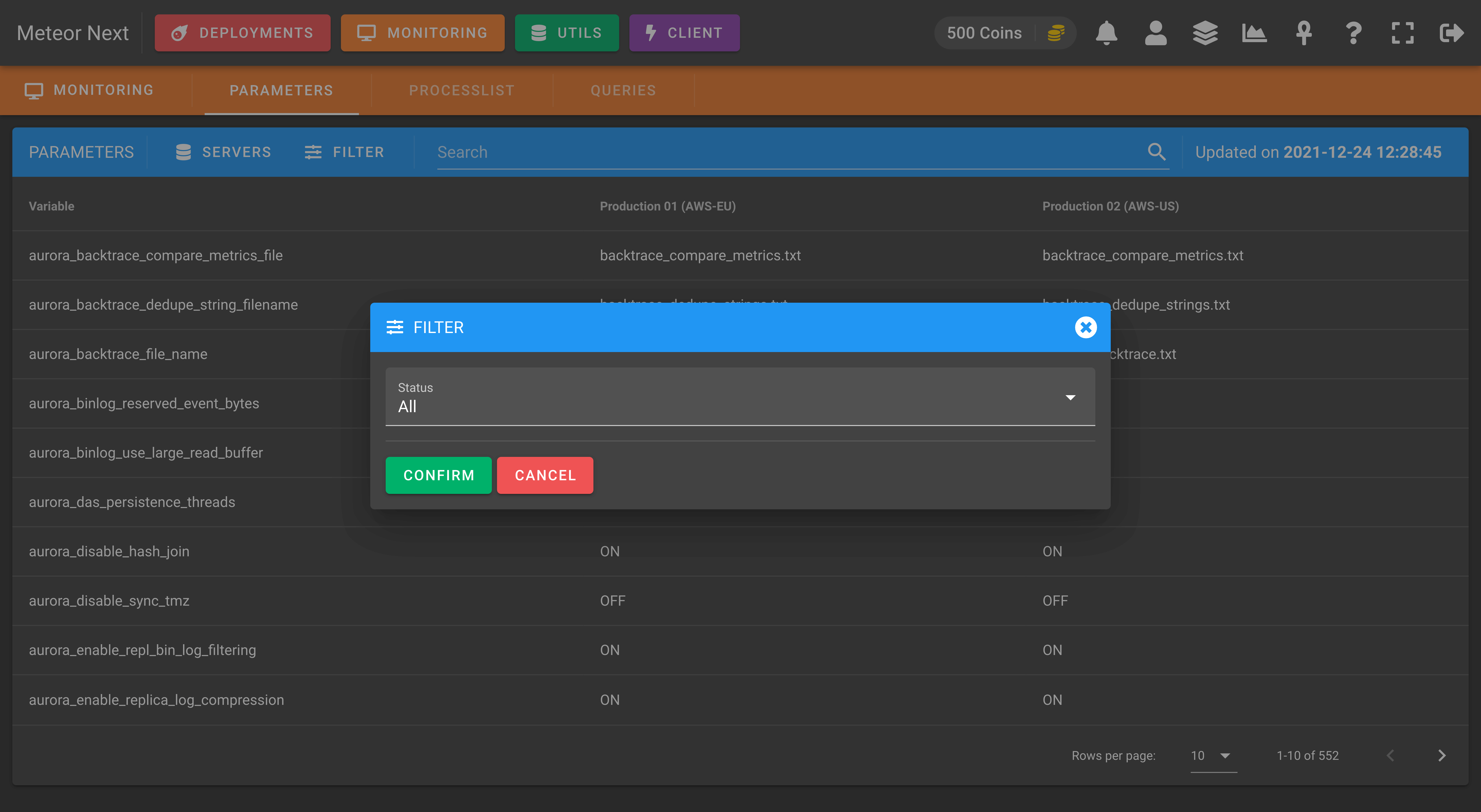Click the PARAMETERS title in blue toolbar

point(81,152)
